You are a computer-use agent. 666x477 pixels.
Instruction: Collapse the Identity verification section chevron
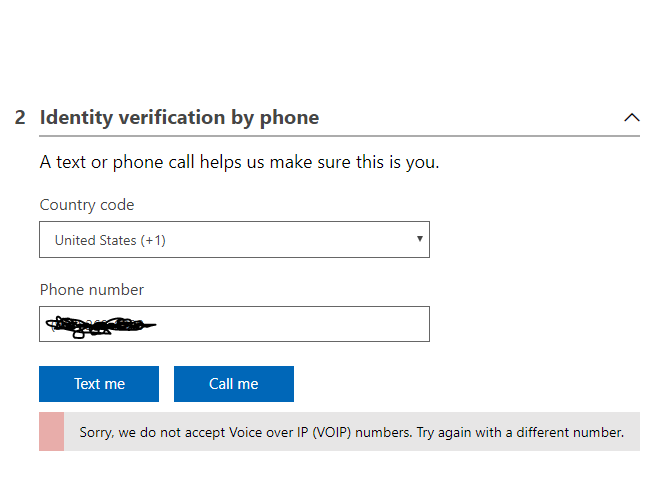[631, 117]
